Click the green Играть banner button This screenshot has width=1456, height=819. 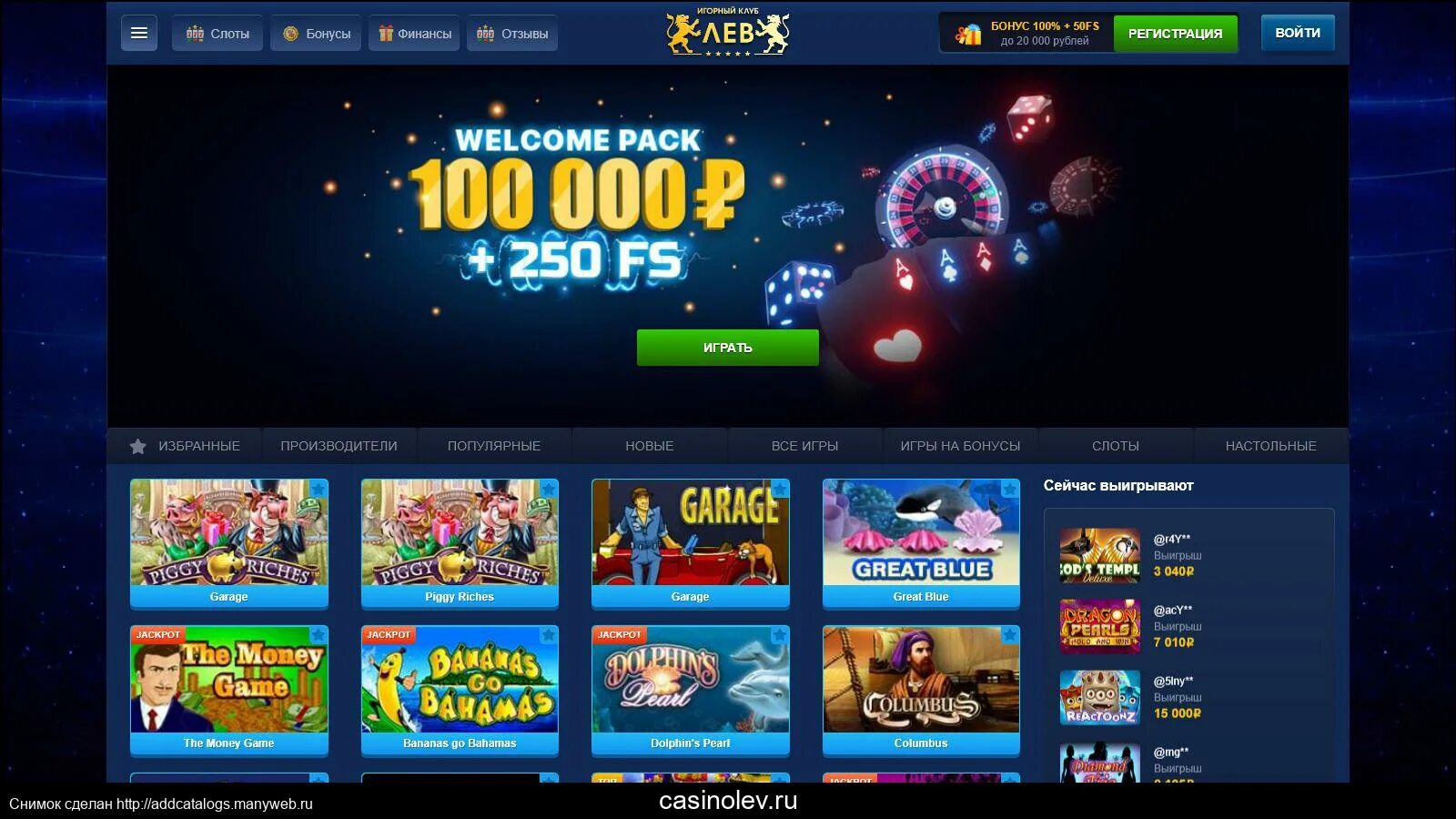point(728,348)
